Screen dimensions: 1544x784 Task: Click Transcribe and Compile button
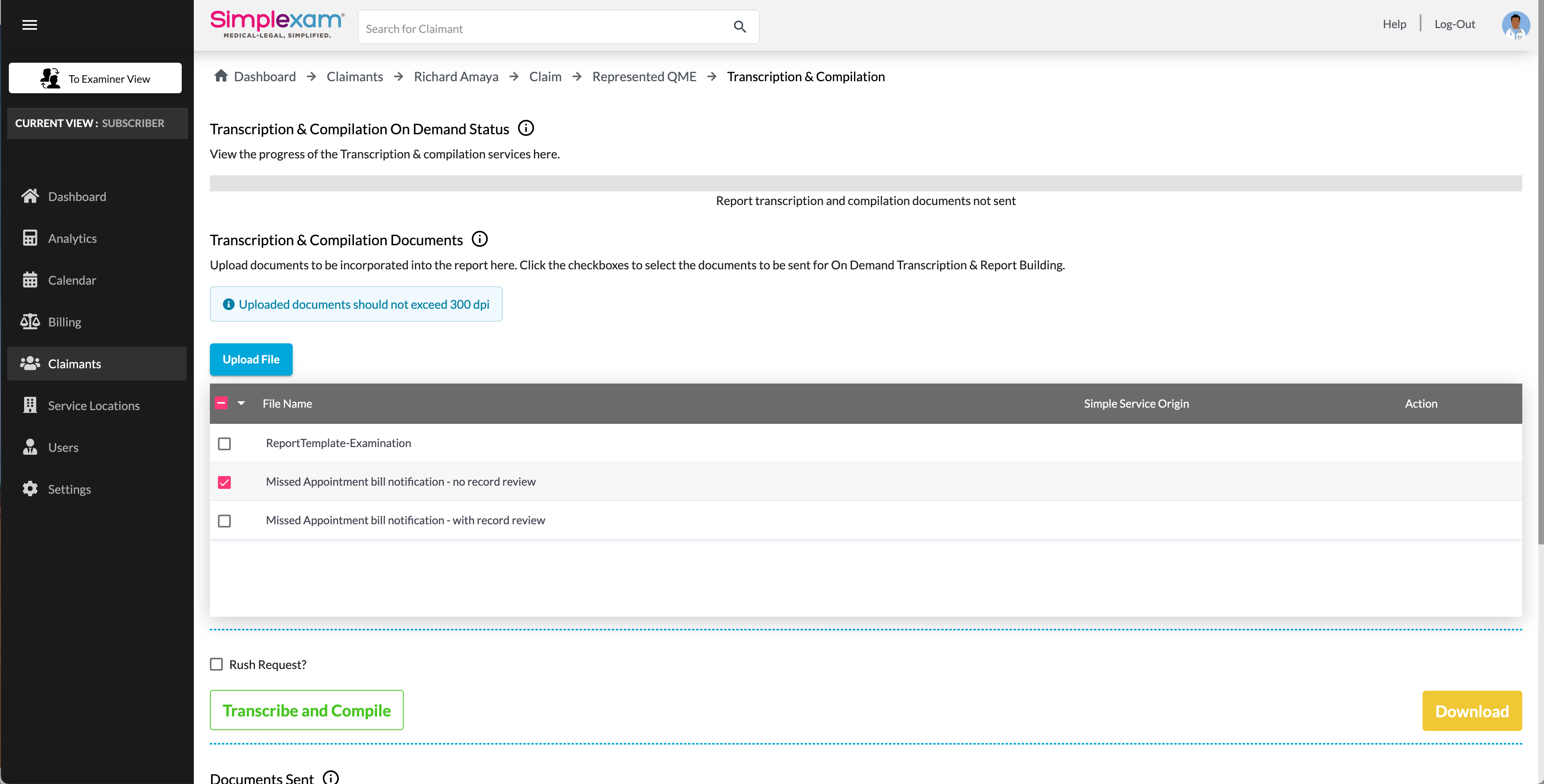click(x=306, y=710)
